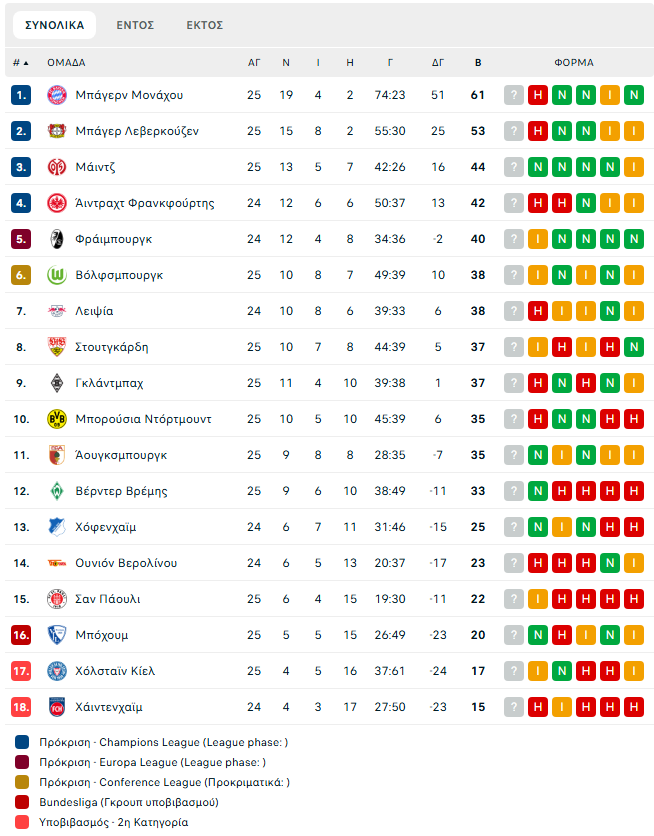Click the Werder Bremen club crest
Viewport: 654px width, 836px height.
[56, 491]
